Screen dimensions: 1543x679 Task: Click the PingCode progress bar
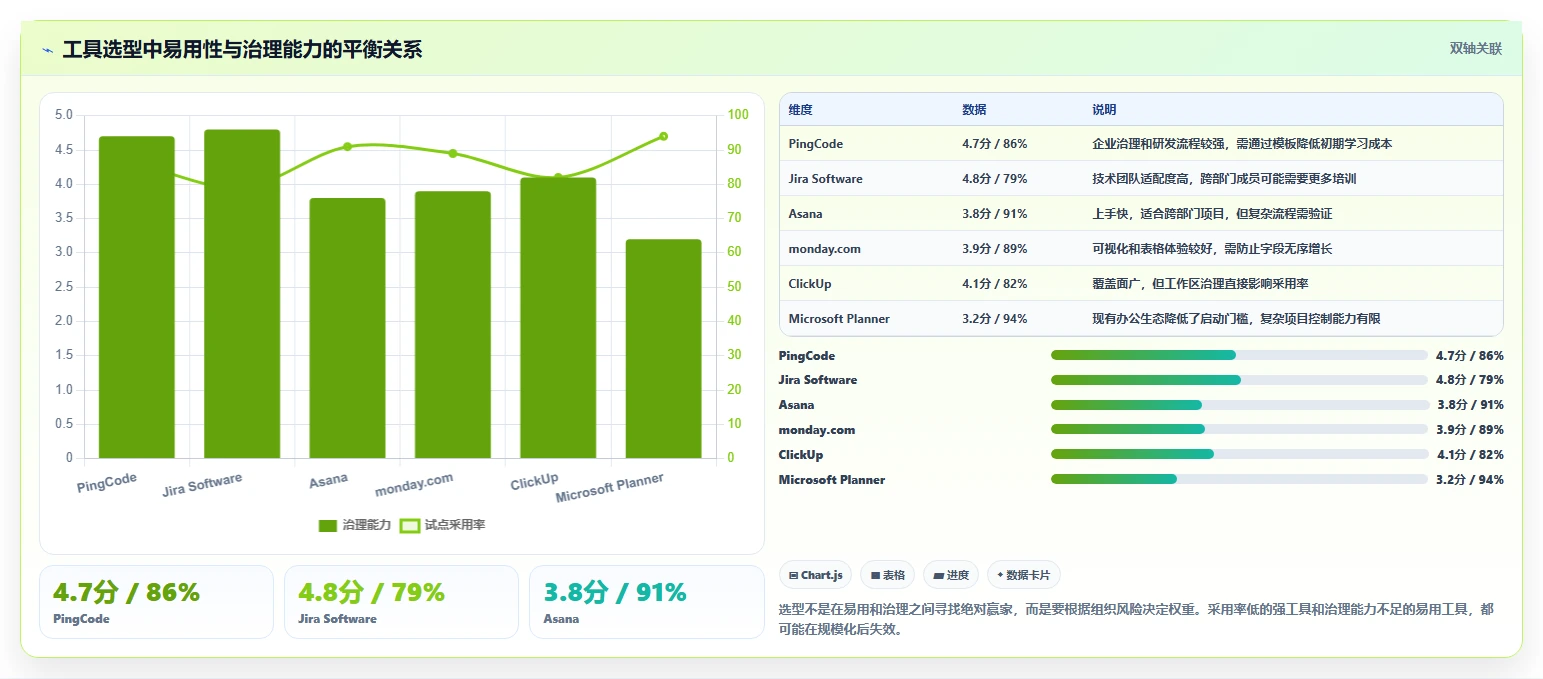point(1239,355)
